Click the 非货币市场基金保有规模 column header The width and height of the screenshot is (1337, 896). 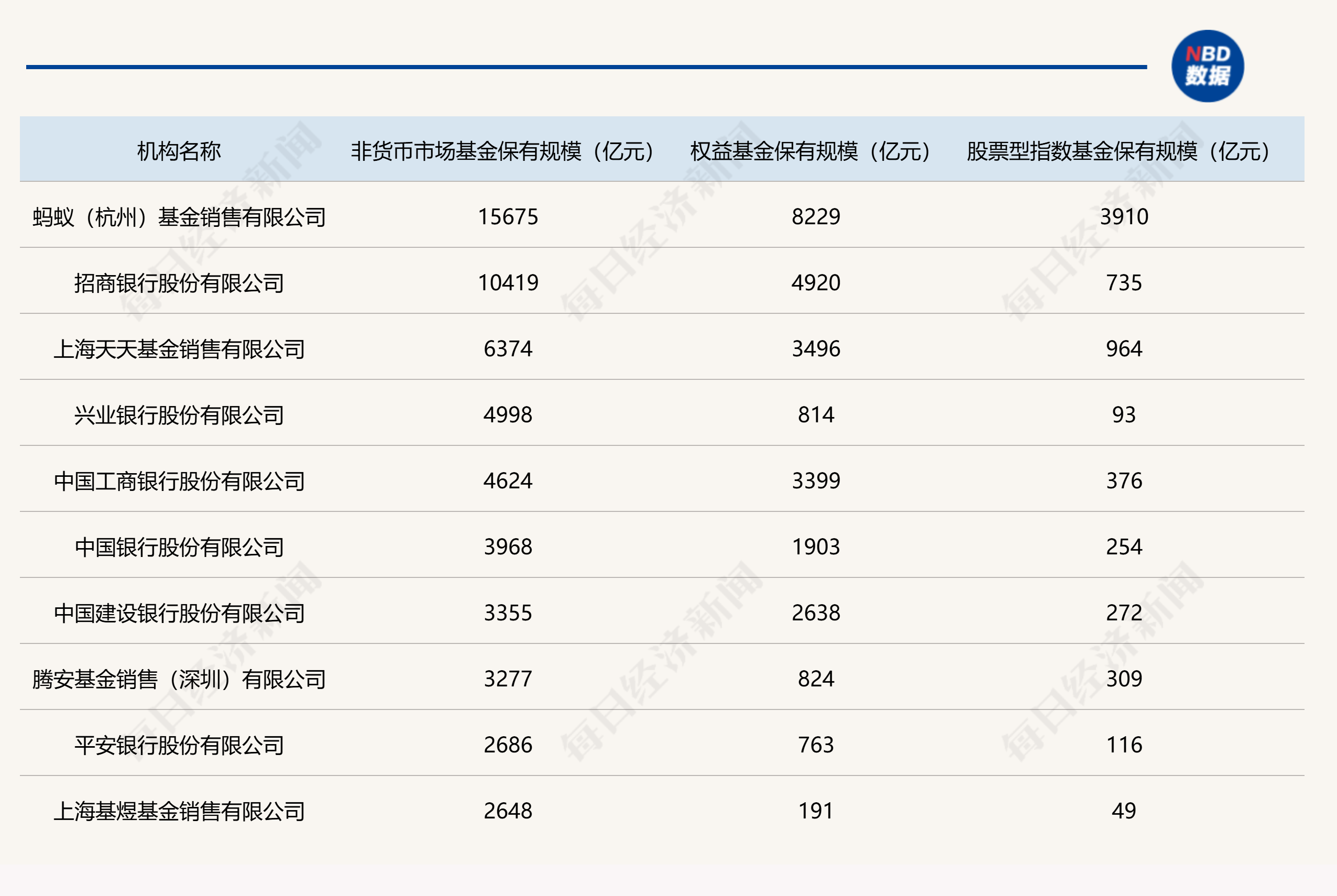[x=503, y=151]
